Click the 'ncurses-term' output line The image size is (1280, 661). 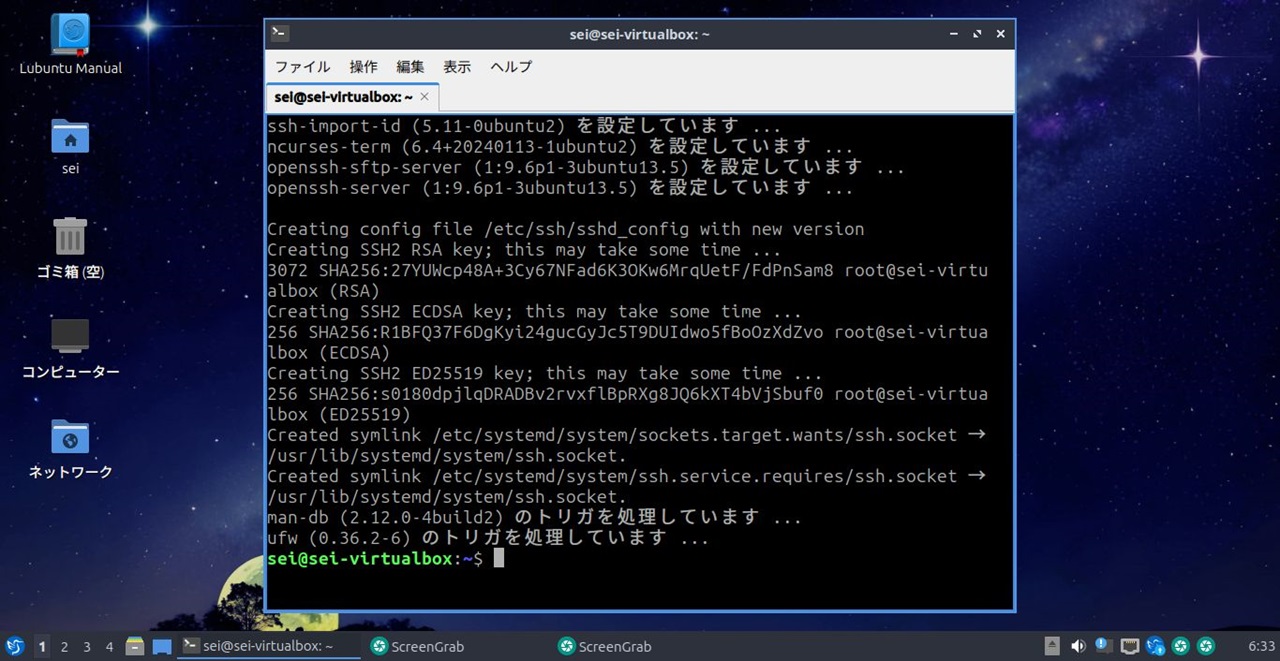[561, 147]
